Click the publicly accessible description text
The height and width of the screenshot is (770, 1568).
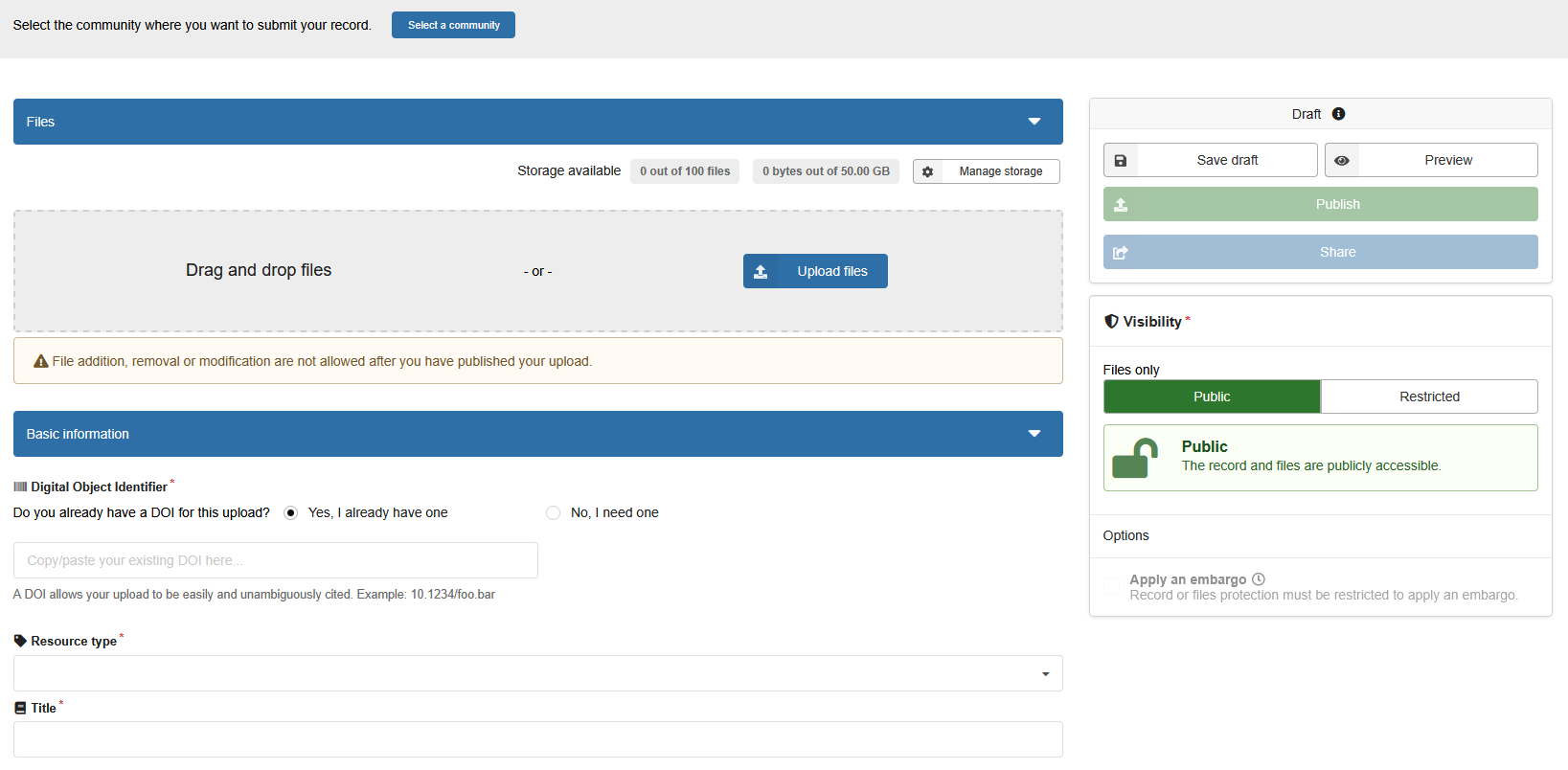1311,465
